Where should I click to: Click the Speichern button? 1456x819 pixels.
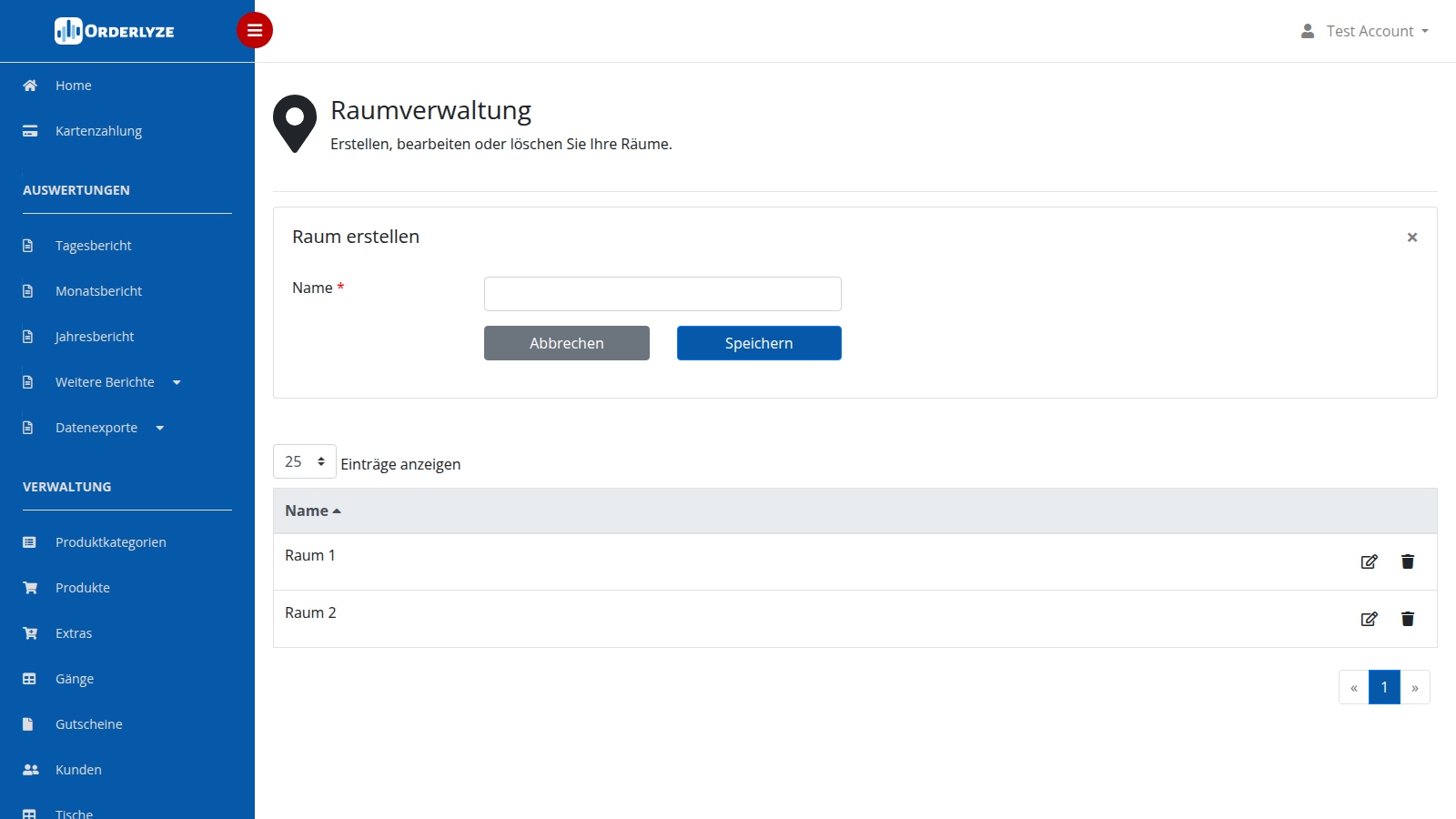tap(759, 343)
